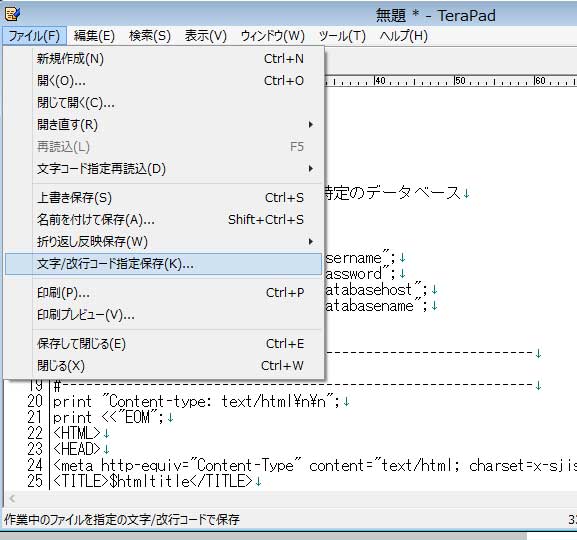This screenshot has width=577, height=540.
Task: Click the status bar message text
Action: [x=121, y=519]
